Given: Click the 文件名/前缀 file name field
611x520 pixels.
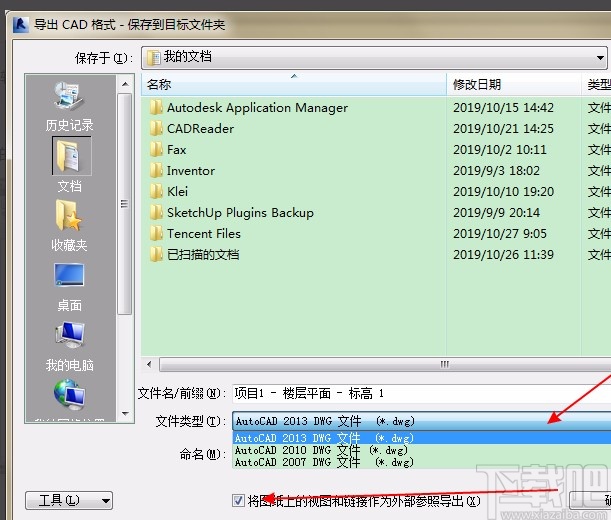Looking at the screenshot, I should tap(422, 393).
